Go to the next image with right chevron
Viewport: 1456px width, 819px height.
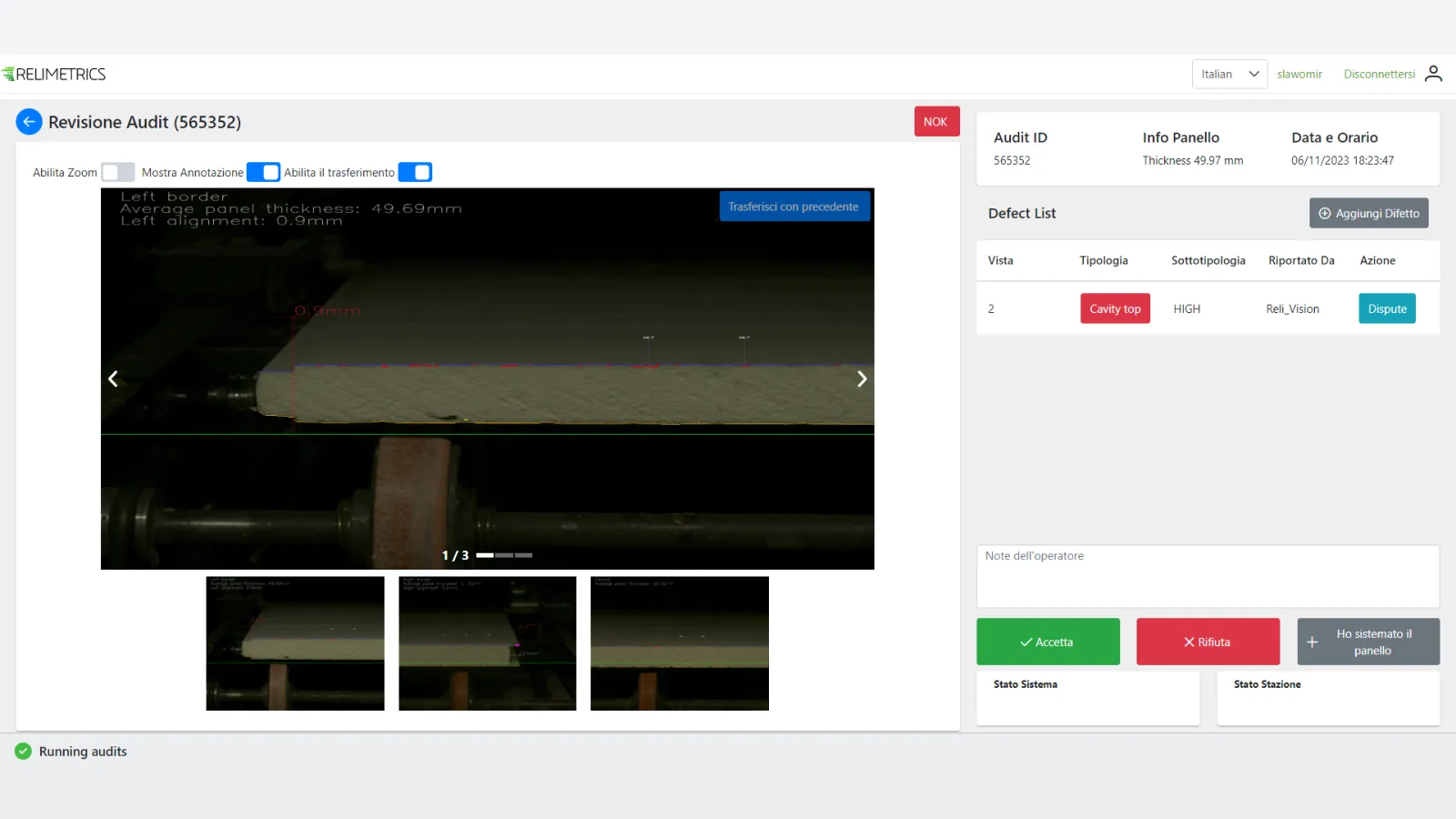click(862, 379)
